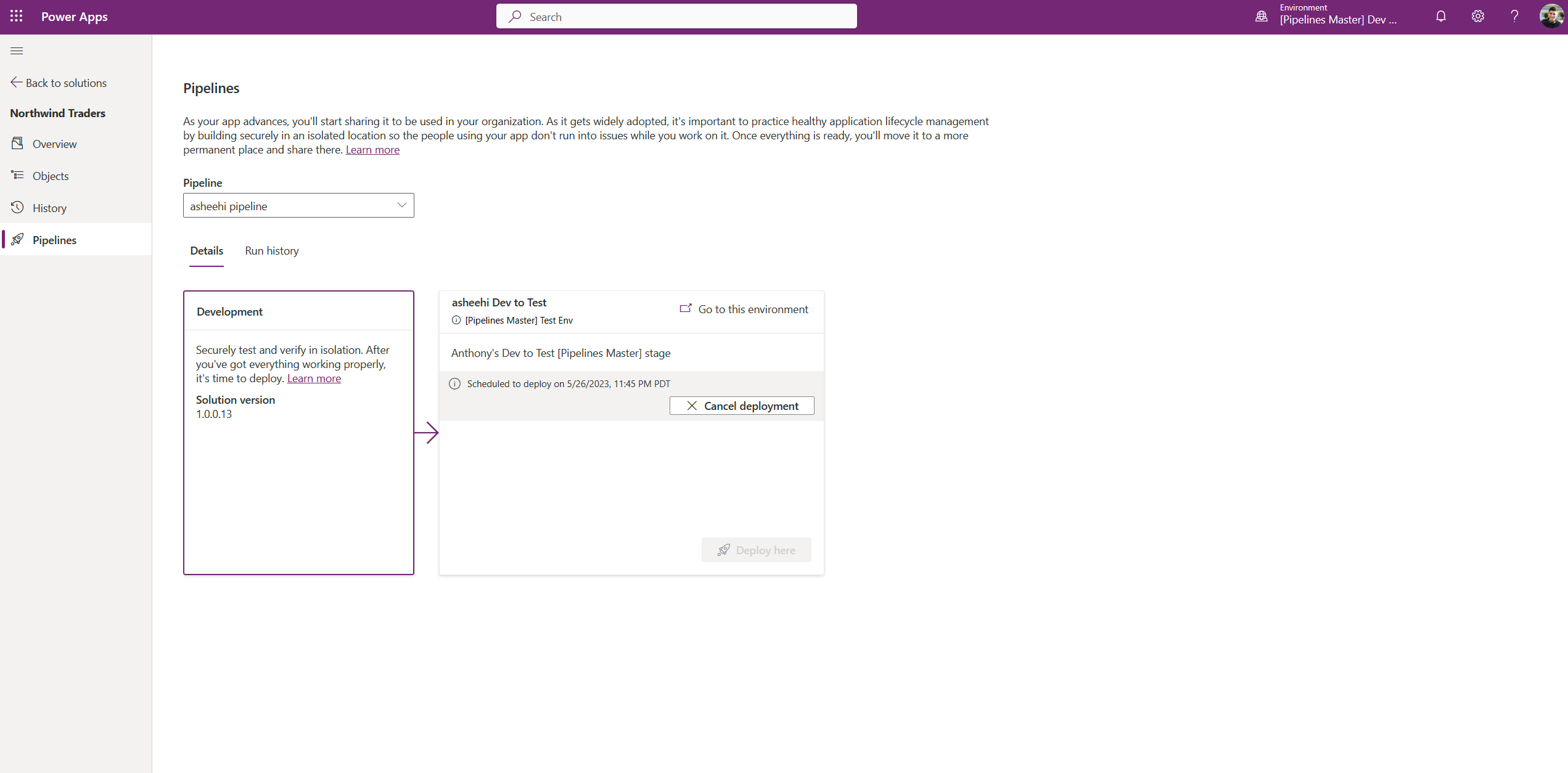Click Go to this environment icon
The width and height of the screenshot is (1568, 773).
point(686,309)
